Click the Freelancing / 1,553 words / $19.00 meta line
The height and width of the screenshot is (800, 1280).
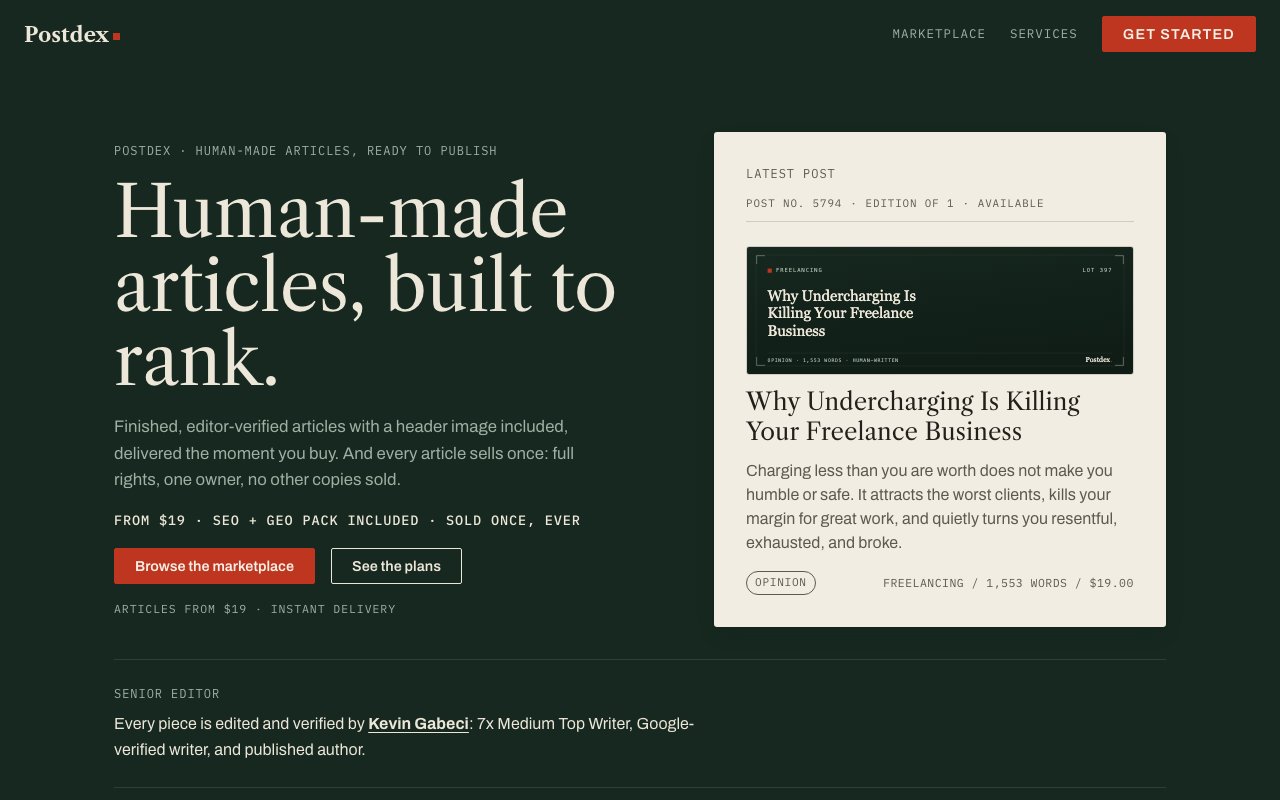pyautogui.click(x=1008, y=583)
